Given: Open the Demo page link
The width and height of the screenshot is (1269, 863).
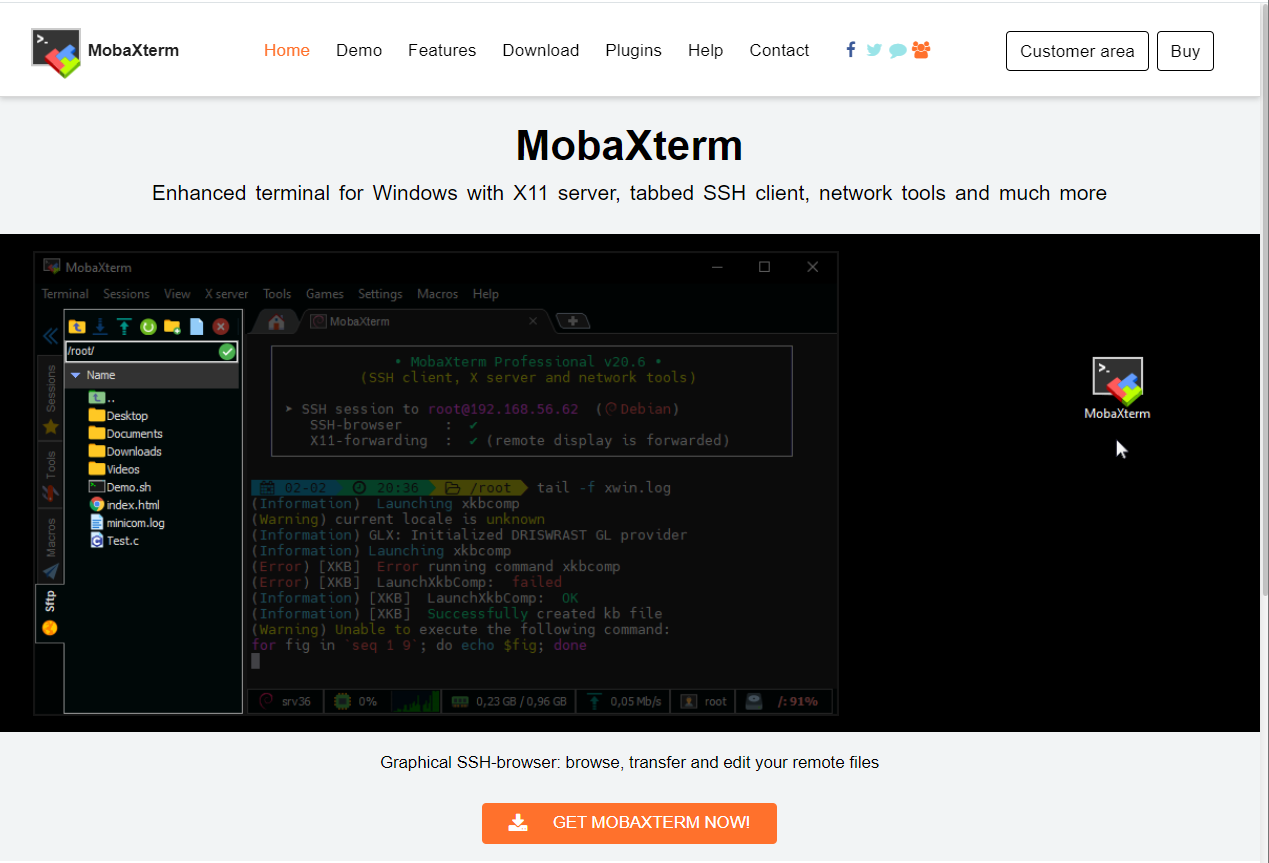Looking at the screenshot, I should point(359,50).
